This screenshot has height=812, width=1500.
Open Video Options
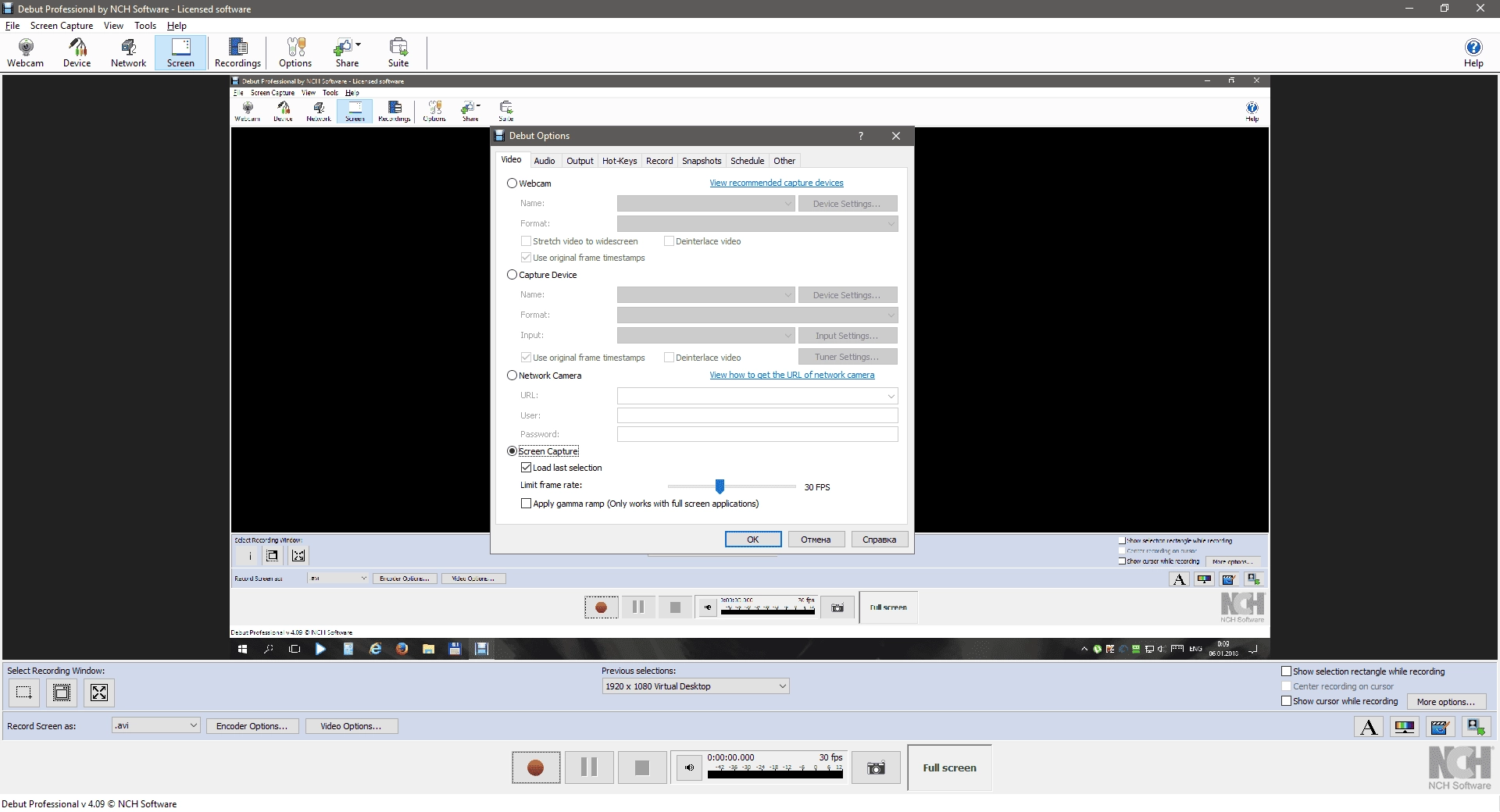coord(351,726)
